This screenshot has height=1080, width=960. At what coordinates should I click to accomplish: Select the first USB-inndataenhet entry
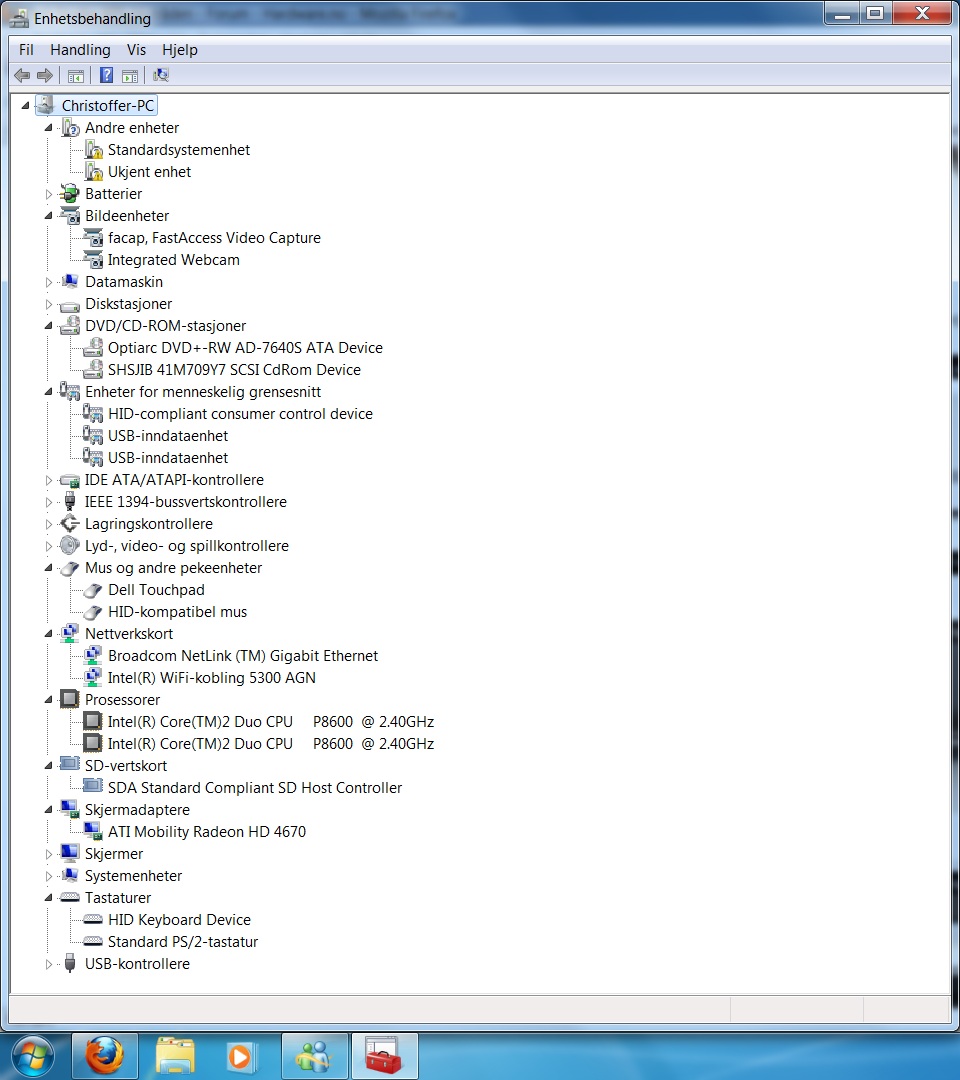point(168,436)
